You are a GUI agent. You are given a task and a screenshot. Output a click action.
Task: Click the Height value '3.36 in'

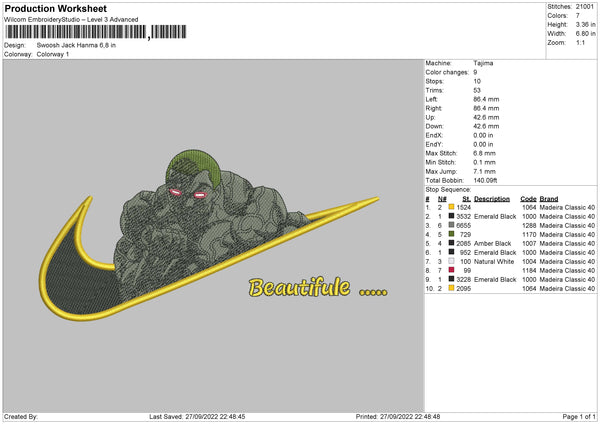[585, 24]
